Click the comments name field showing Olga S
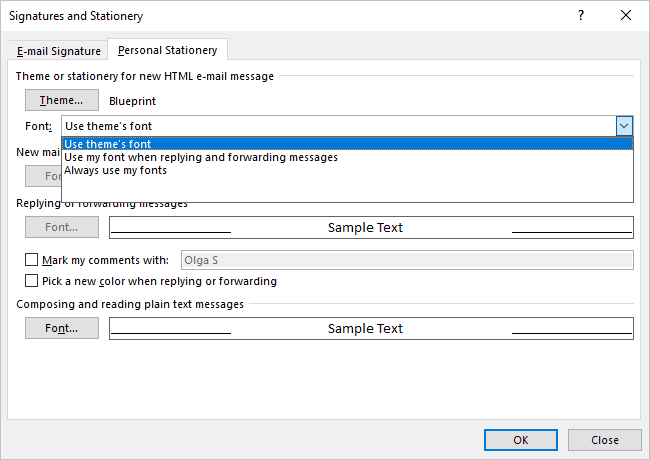The height and width of the screenshot is (460, 650). pyautogui.click(x=407, y=260)
